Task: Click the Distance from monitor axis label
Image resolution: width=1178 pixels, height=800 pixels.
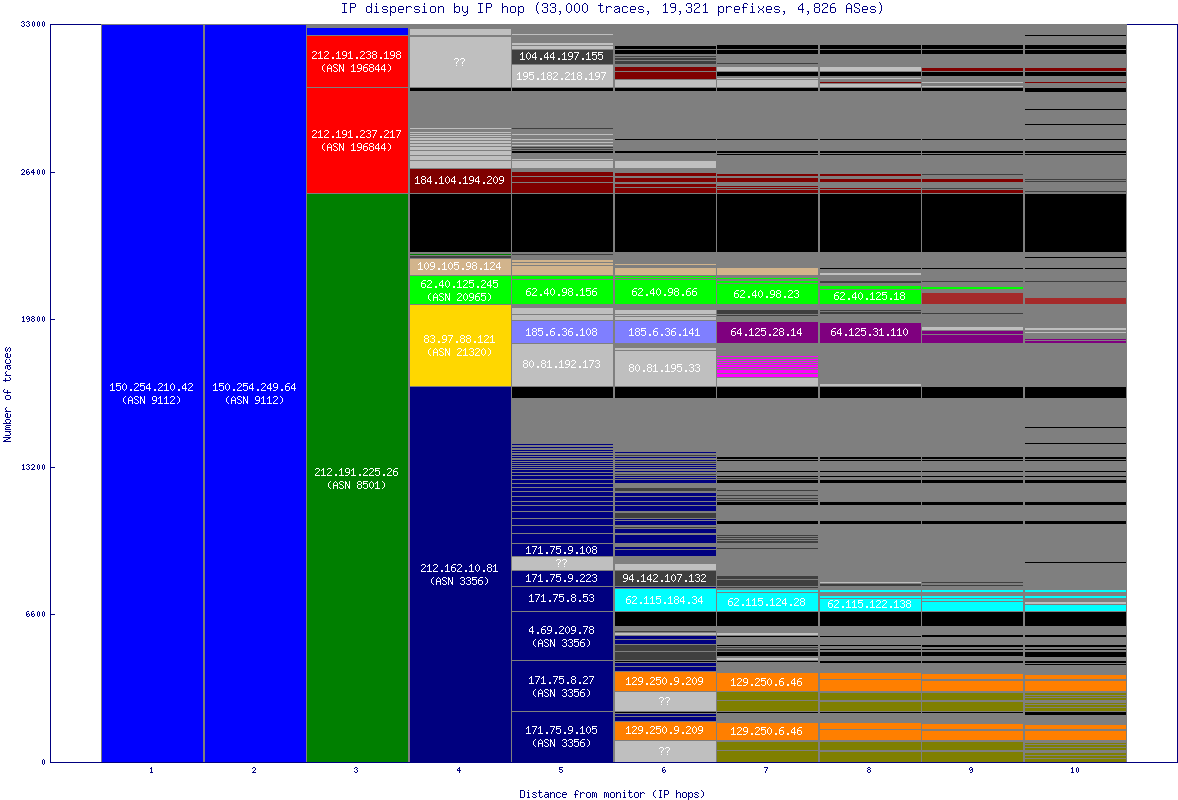Action: coord(612,793)
